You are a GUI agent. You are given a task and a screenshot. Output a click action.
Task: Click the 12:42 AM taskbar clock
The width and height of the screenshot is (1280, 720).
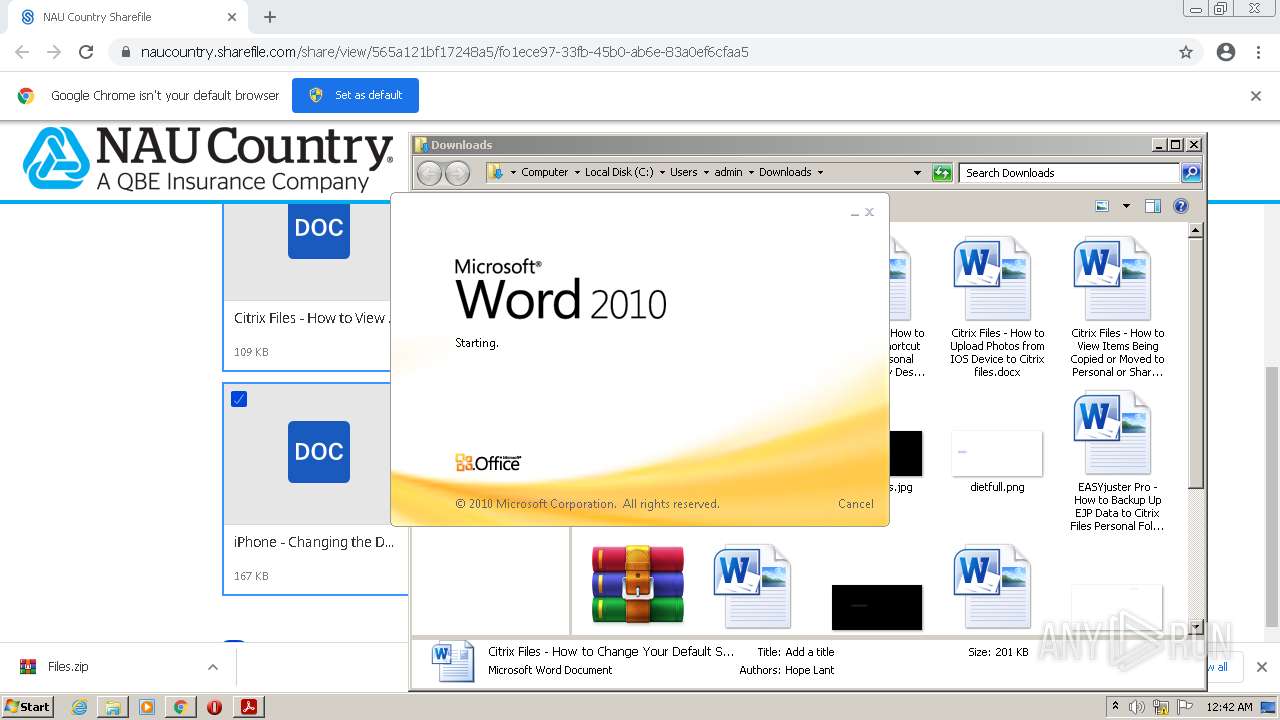click(x=1229, y=707)
